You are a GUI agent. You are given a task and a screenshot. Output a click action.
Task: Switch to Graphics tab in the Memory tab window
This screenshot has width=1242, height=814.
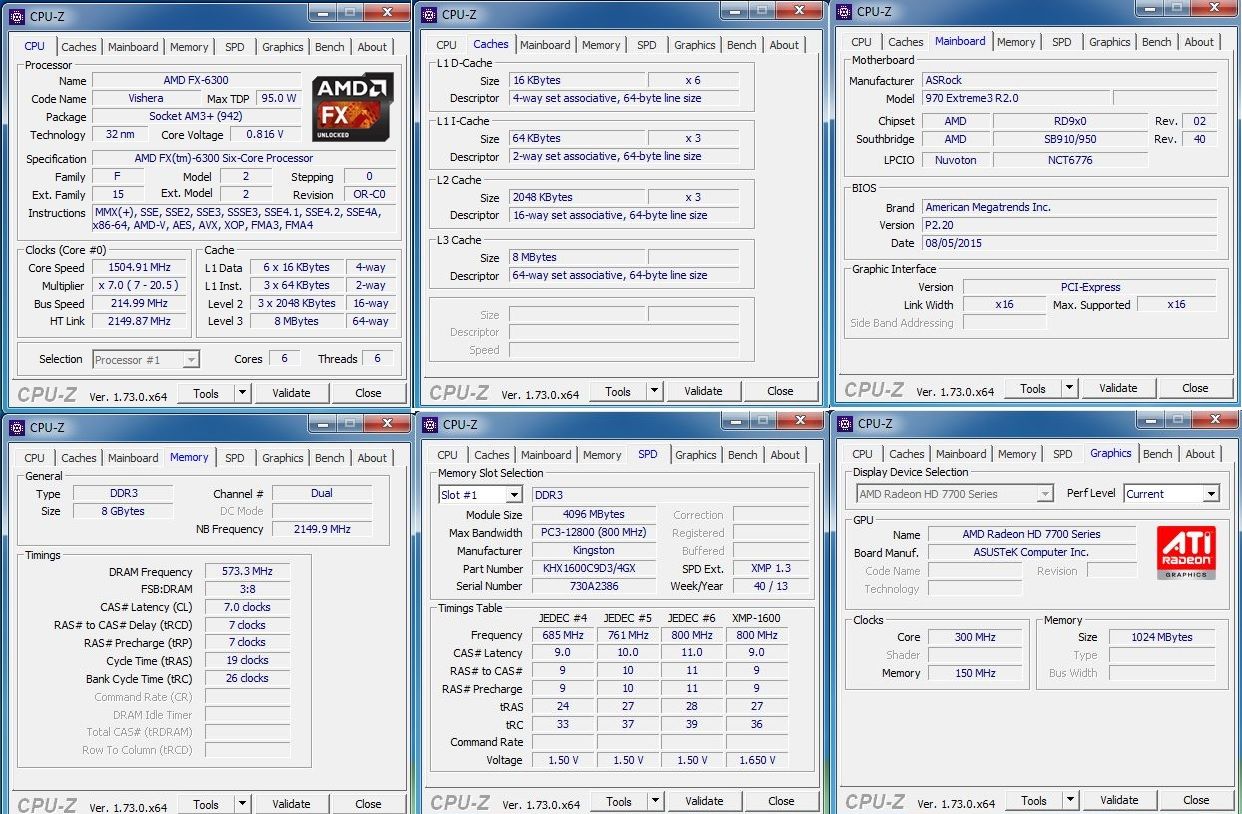click(x=283, y=458)
